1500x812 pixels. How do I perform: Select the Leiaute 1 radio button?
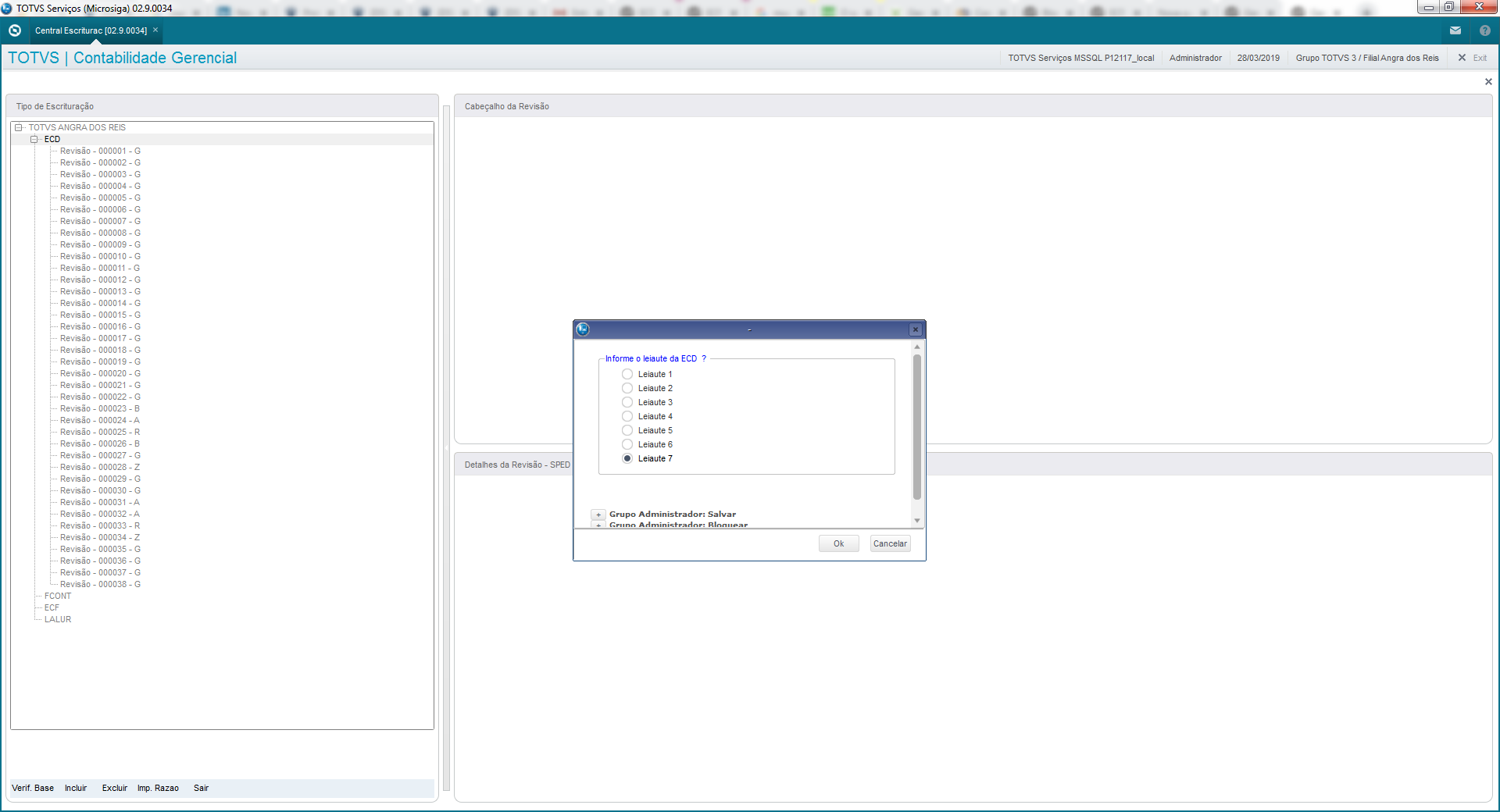coord(627,374)
